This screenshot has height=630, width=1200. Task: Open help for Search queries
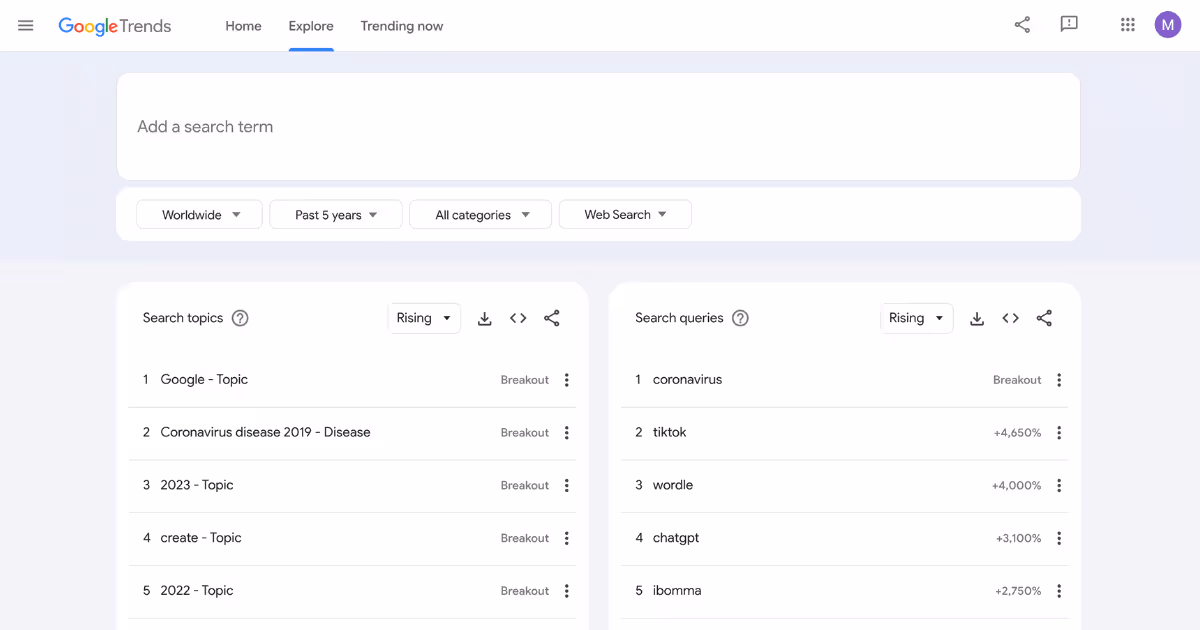pos(740,318)
